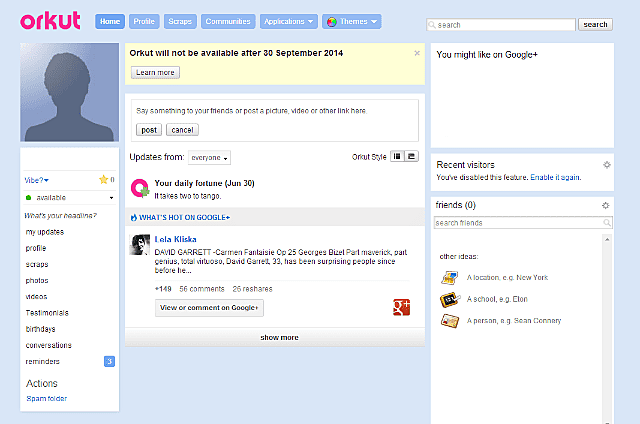
Task: Click the star rating icon
Action: 103,180
